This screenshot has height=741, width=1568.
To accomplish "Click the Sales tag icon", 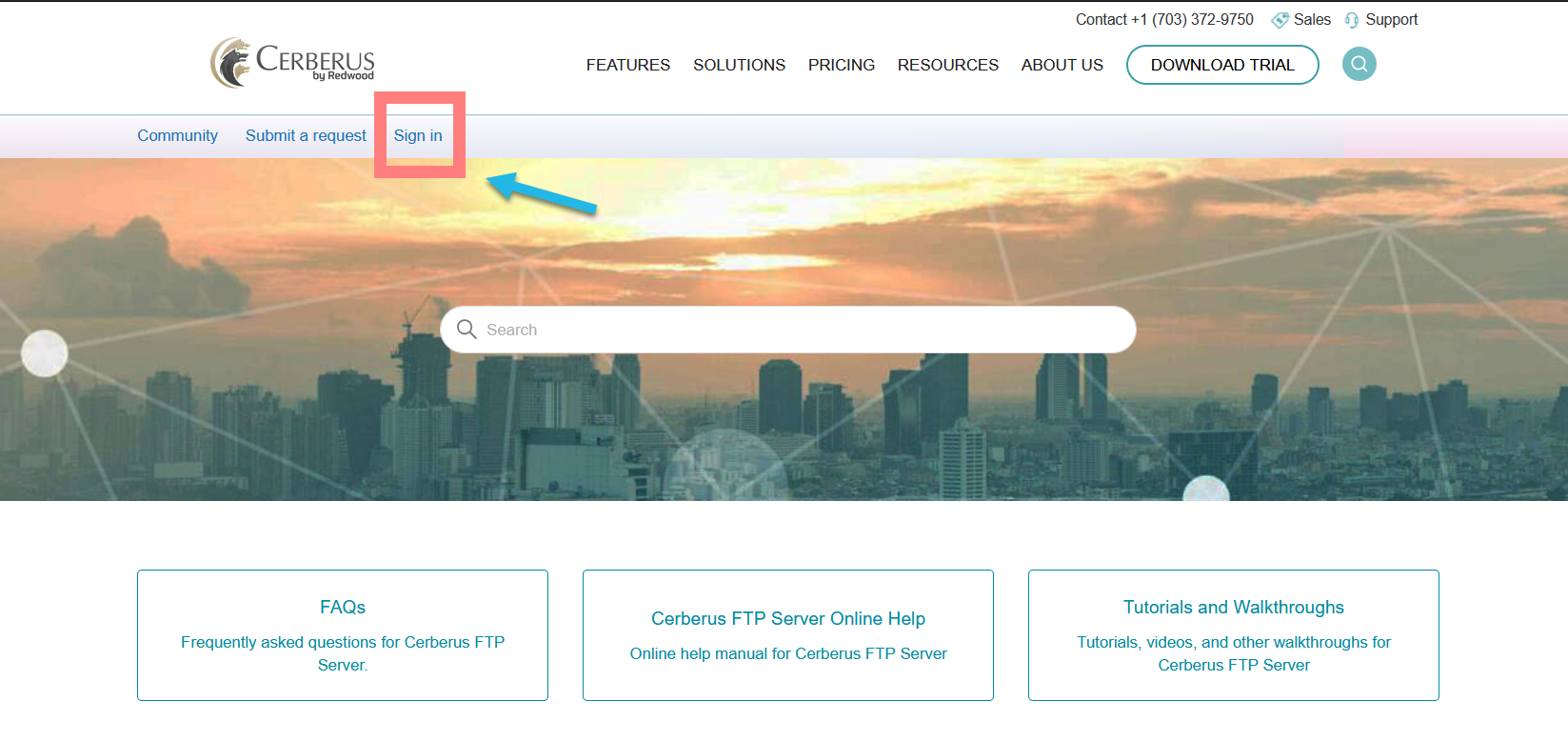I will coord(1280,20).
